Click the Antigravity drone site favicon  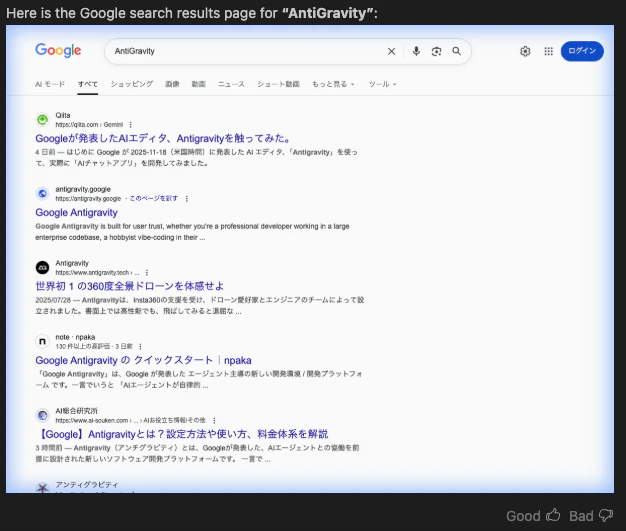click(x=42, y=267)
